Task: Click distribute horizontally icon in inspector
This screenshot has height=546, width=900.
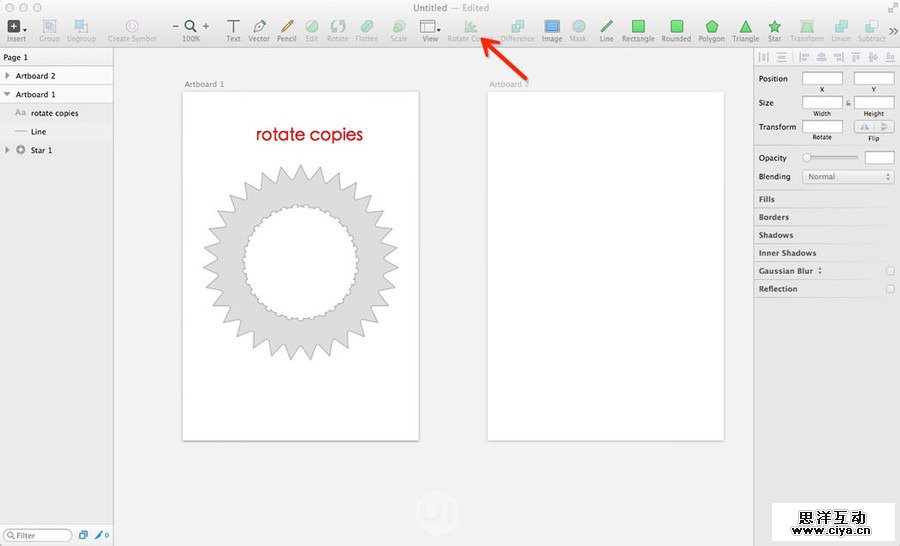Action: [763, 57]
